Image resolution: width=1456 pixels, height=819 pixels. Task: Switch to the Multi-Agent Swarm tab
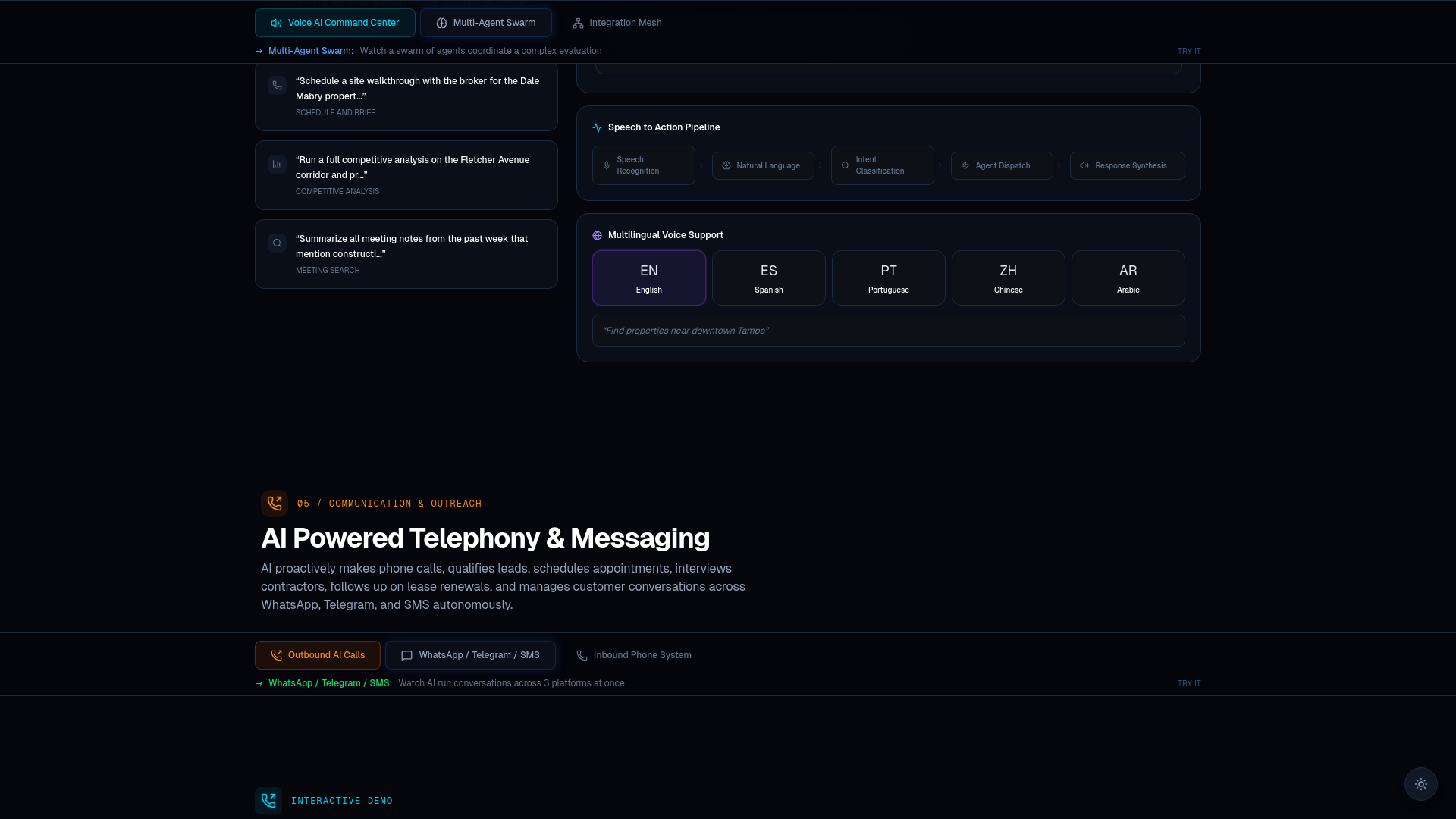coord(485,23)
